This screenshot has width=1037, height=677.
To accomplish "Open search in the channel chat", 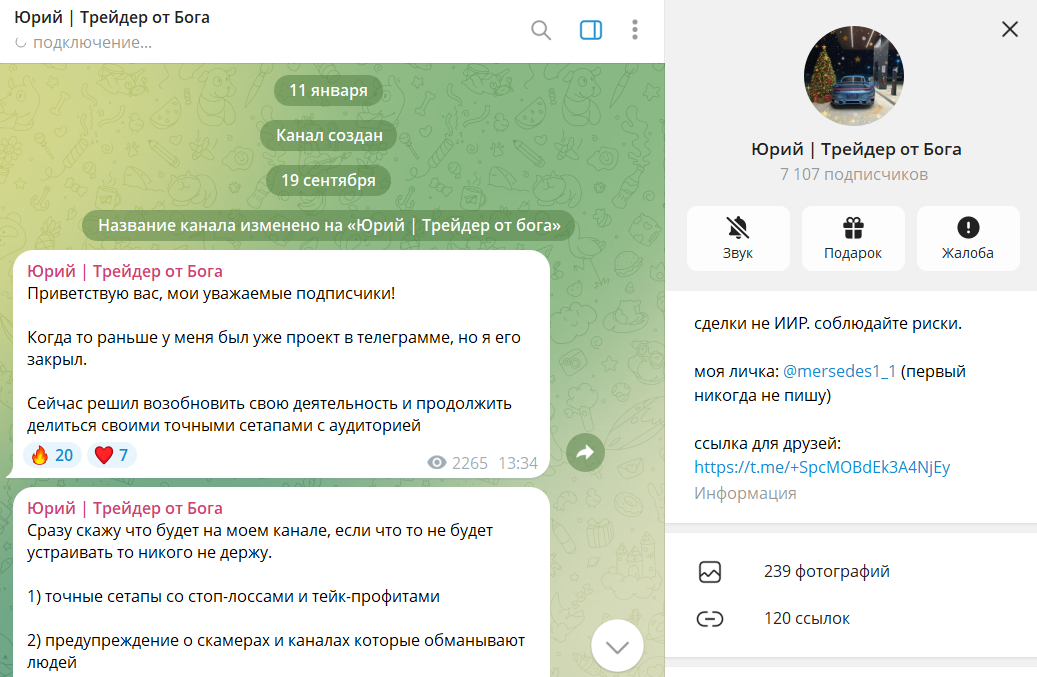I will click(541, 30).
